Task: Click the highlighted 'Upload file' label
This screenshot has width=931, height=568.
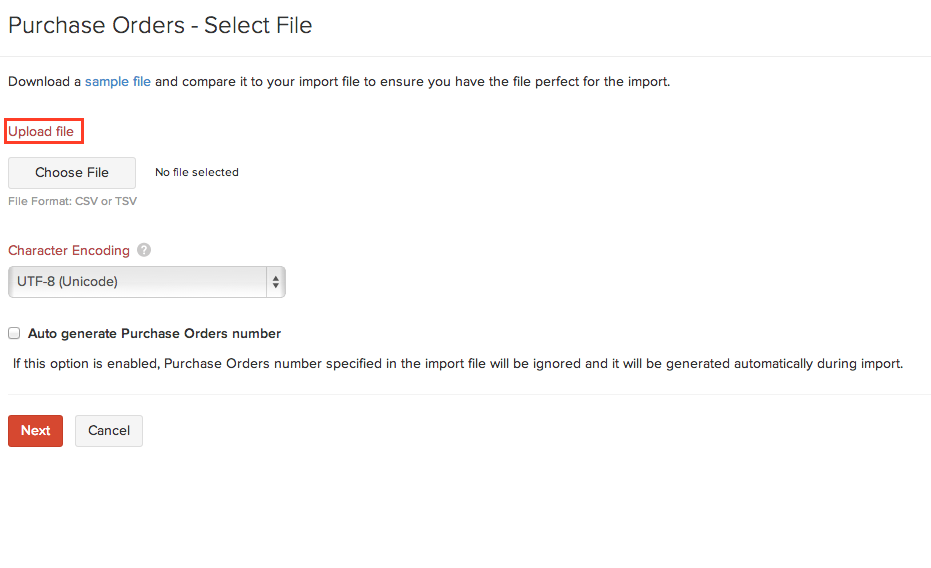Action: point(41,131)
